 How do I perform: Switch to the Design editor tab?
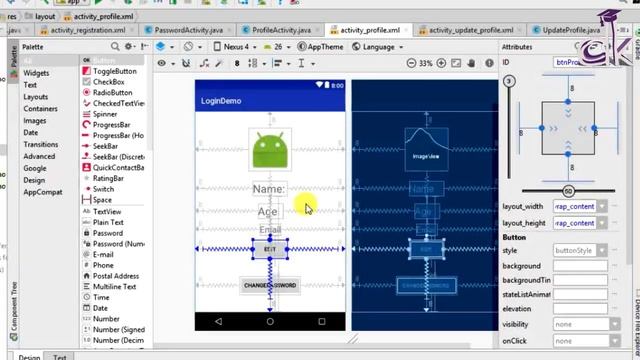29,356
